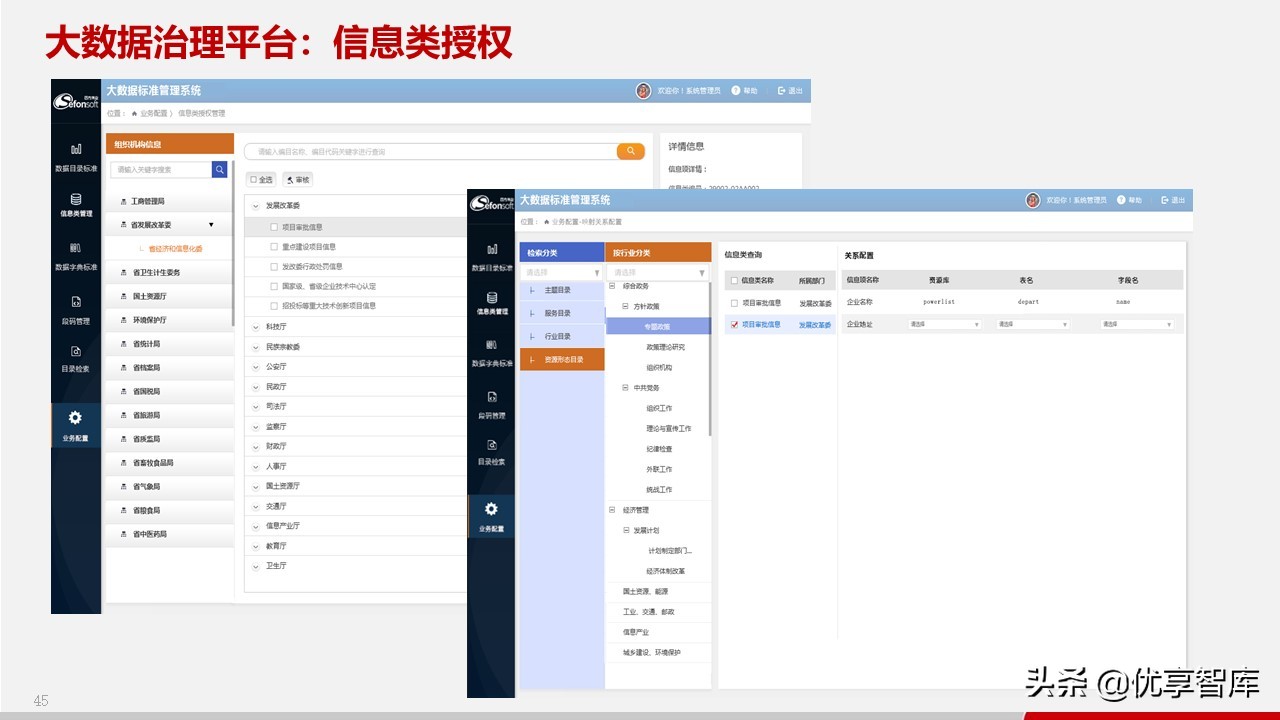
Task: Open 数据目录标准 in back window sidebar
Action: tap(76, 158)
